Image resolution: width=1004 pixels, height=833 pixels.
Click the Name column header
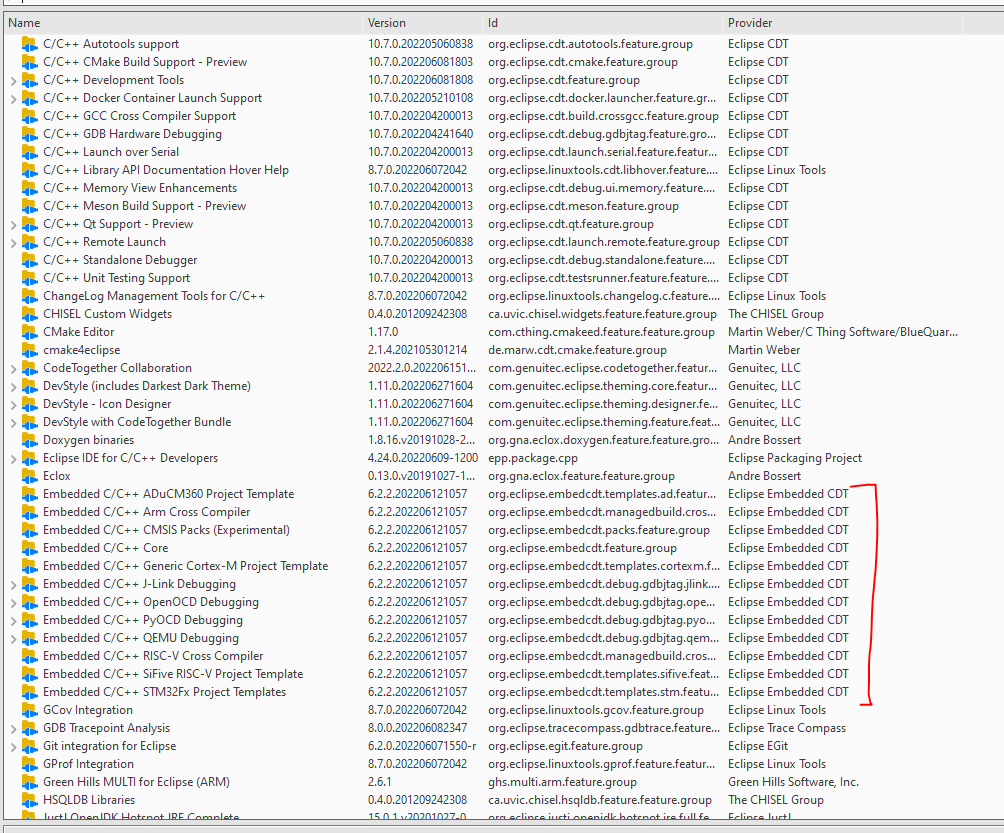(x=180, y=22)
